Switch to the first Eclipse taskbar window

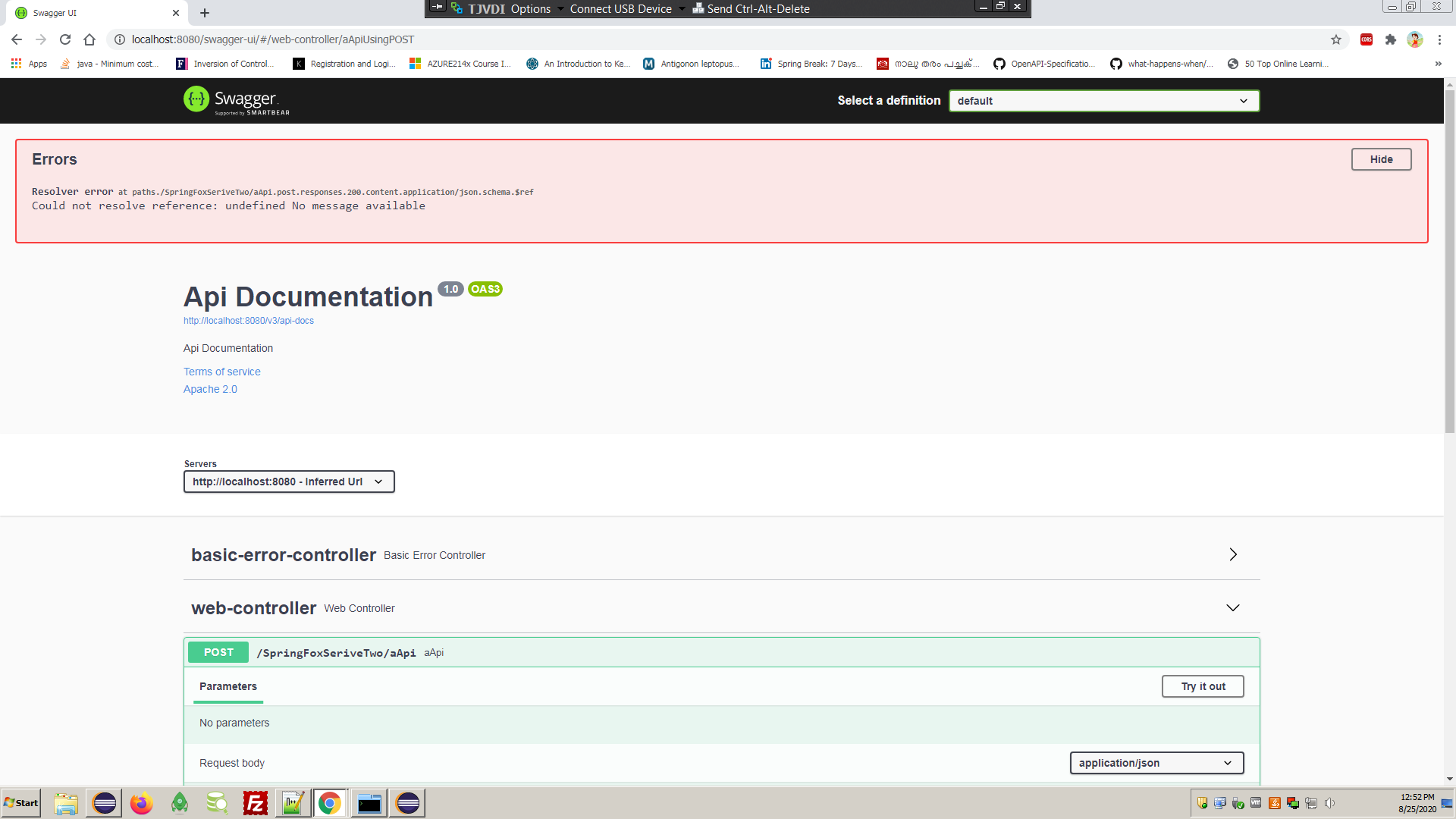pos(104,803)
